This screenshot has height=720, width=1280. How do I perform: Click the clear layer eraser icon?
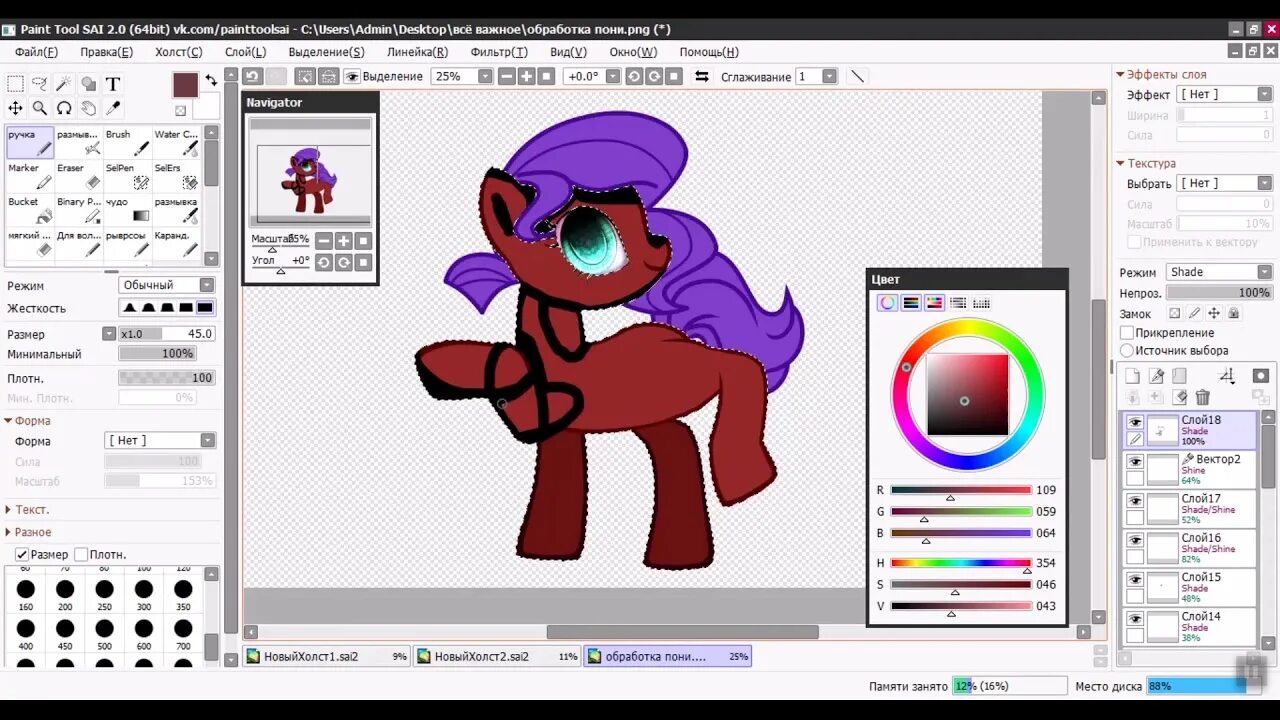(x=1180, y=397)
